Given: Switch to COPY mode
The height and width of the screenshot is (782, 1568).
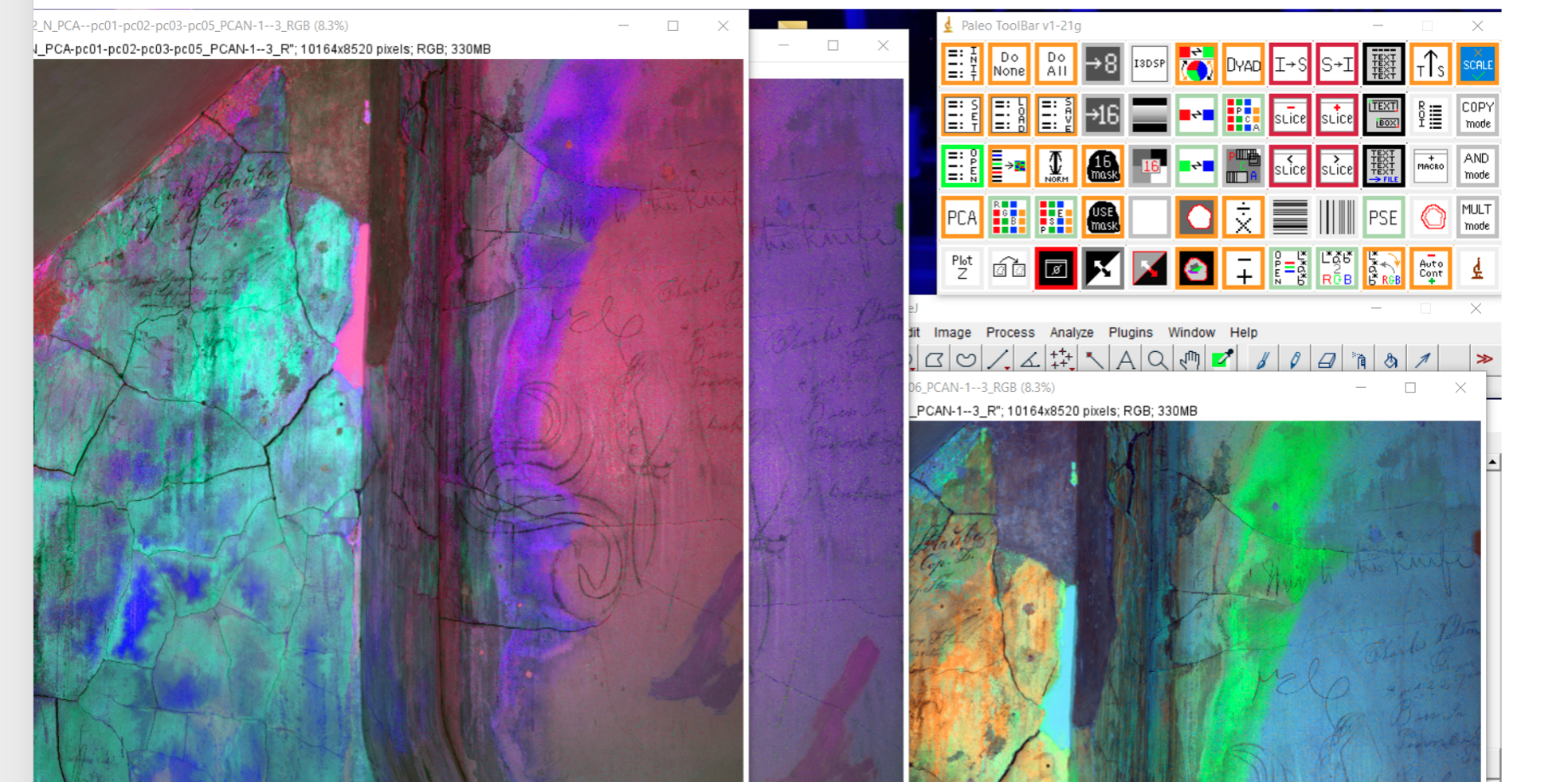Looking at the screenshot, I should (x=1476, y=115).
